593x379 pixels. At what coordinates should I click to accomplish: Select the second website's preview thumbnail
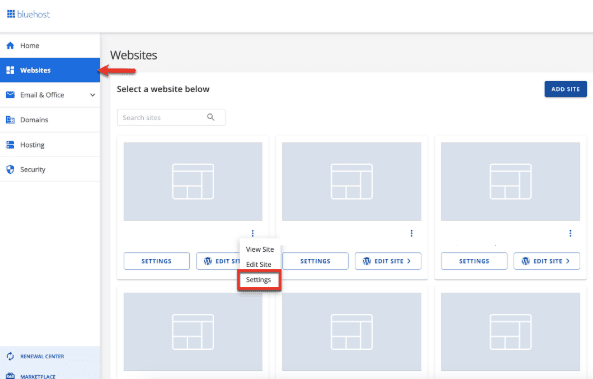click(351, 182)
